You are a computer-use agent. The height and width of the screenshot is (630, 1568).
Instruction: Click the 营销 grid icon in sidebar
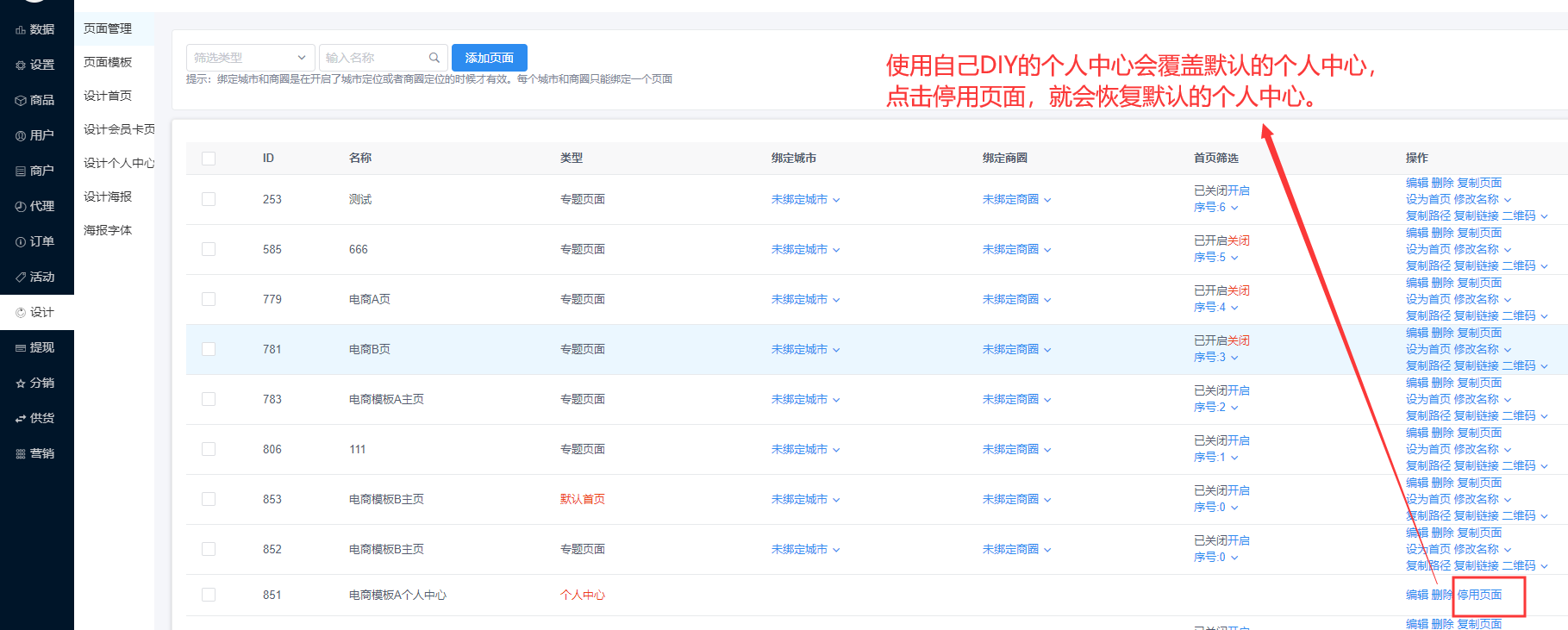(x=20, y=454)
